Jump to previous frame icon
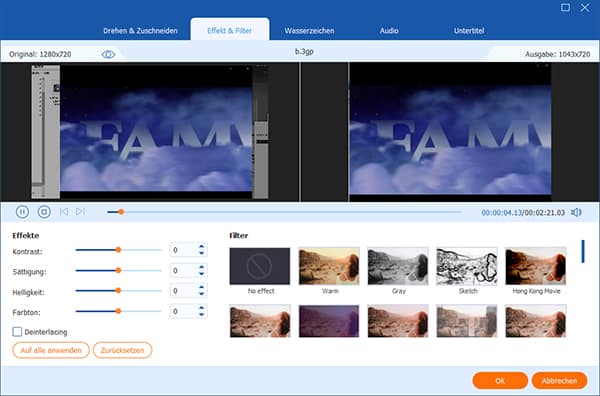Image resolution: width=600 pixels, height=396 pixels. tap(64, 212)
